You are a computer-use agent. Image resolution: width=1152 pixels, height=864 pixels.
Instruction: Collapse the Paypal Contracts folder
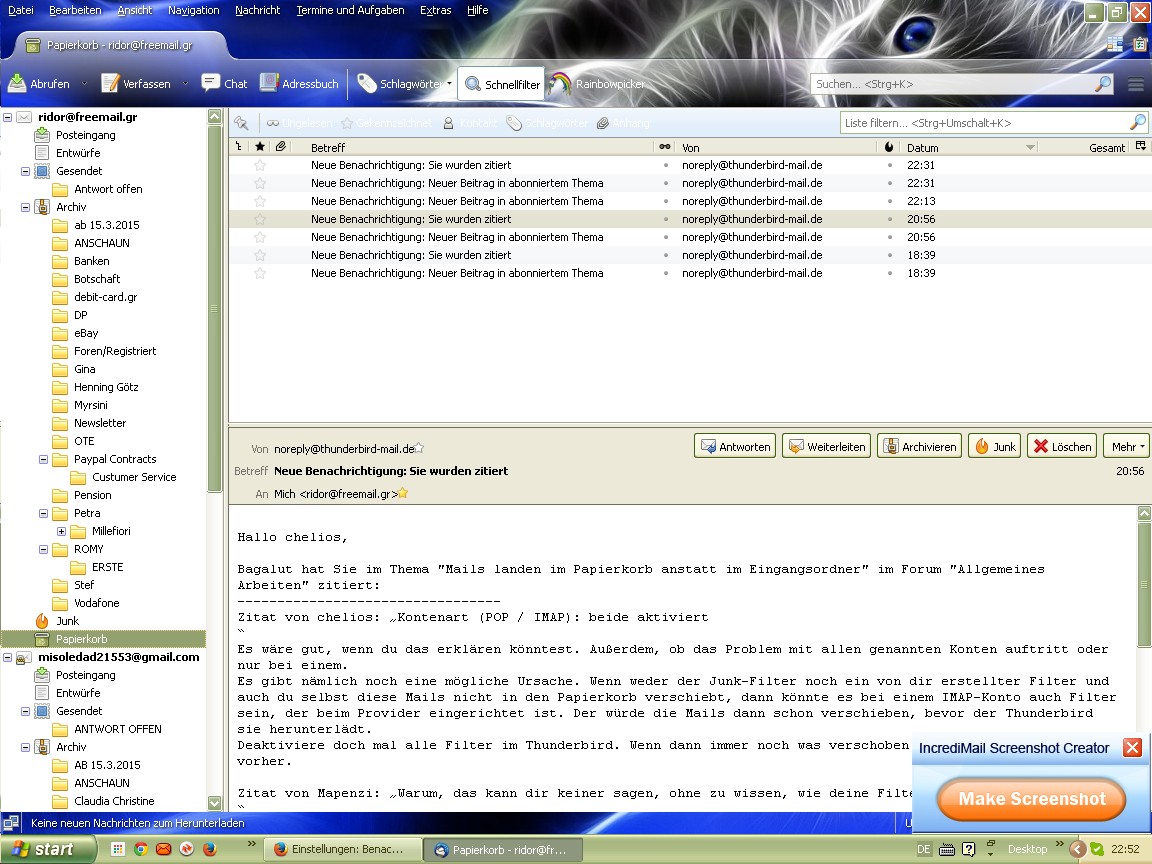(x=43, y=459)
